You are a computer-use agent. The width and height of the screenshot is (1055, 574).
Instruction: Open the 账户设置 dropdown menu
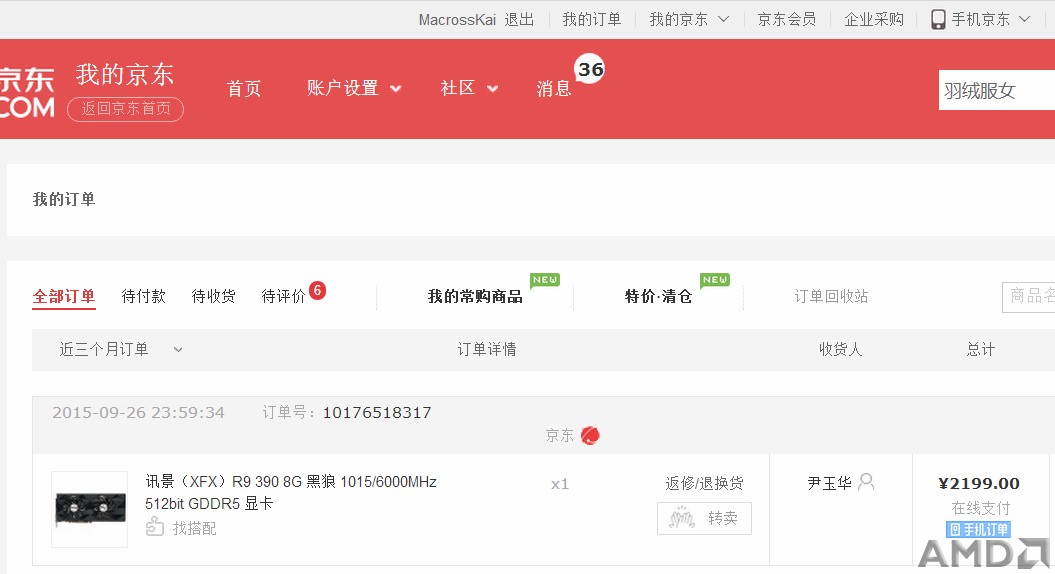(354, 88)
